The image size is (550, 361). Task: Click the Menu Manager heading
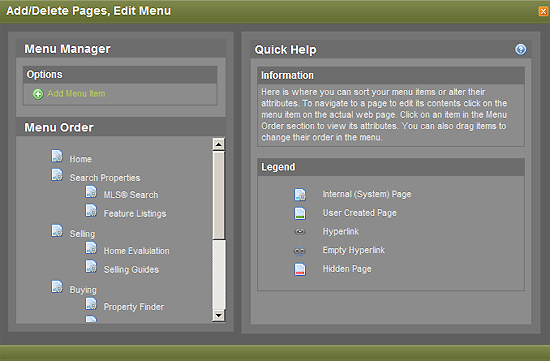pyautogui.click(x=67, y=49)
